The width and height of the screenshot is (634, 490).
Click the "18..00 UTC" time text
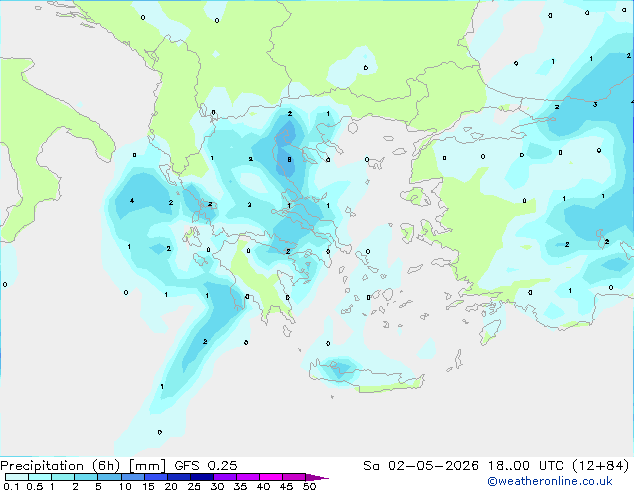tap(526, 466)
